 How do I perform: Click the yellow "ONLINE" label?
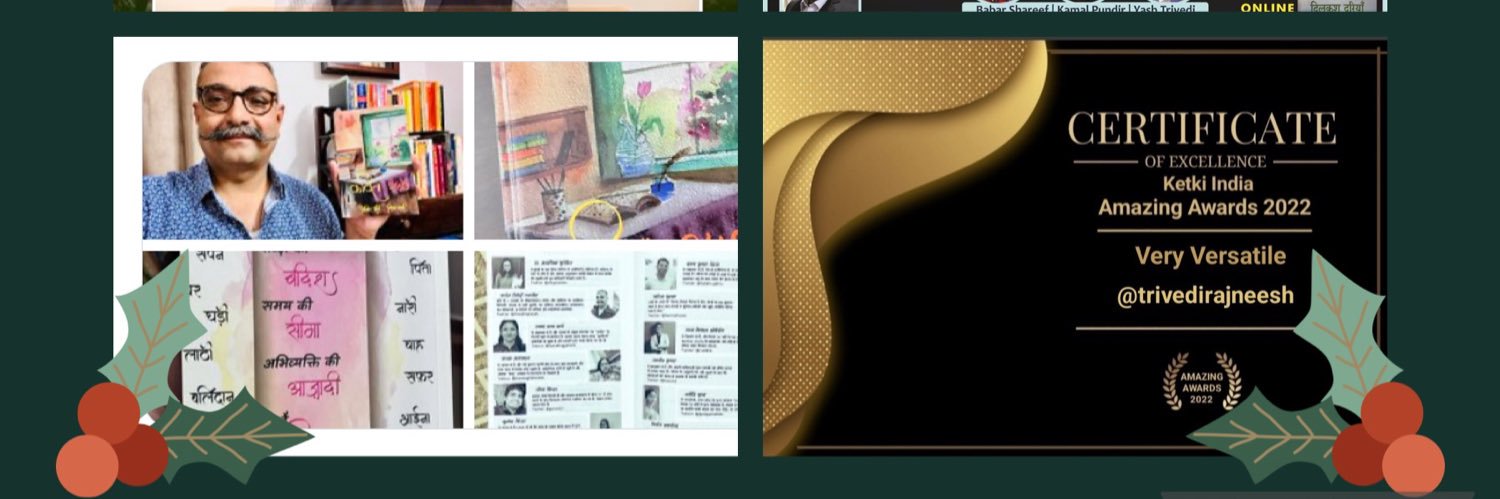(1267, 7)
